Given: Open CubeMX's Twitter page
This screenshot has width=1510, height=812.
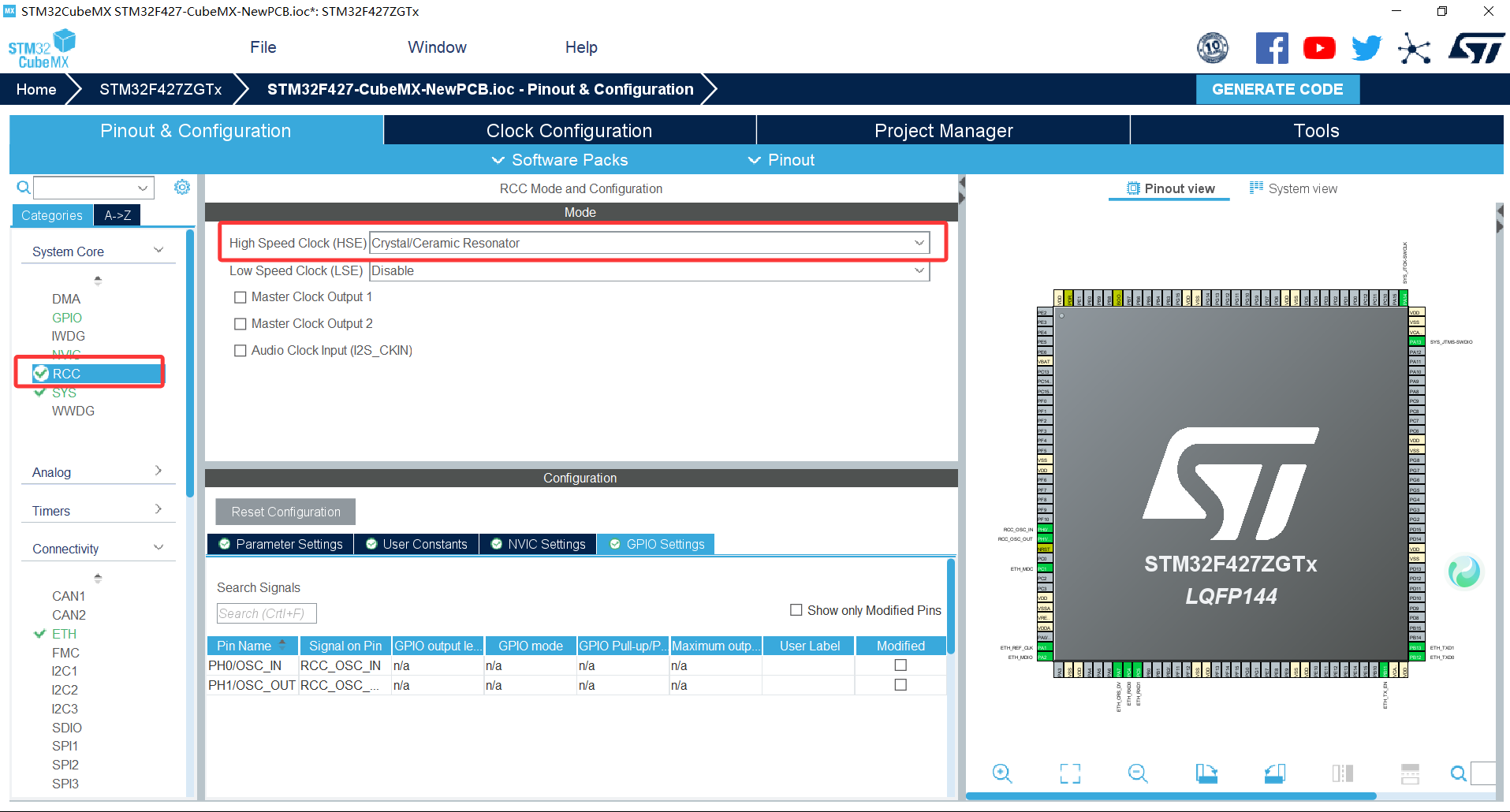Looking at the screenshot, I should pyautogui.click(x=1366, y=47).
